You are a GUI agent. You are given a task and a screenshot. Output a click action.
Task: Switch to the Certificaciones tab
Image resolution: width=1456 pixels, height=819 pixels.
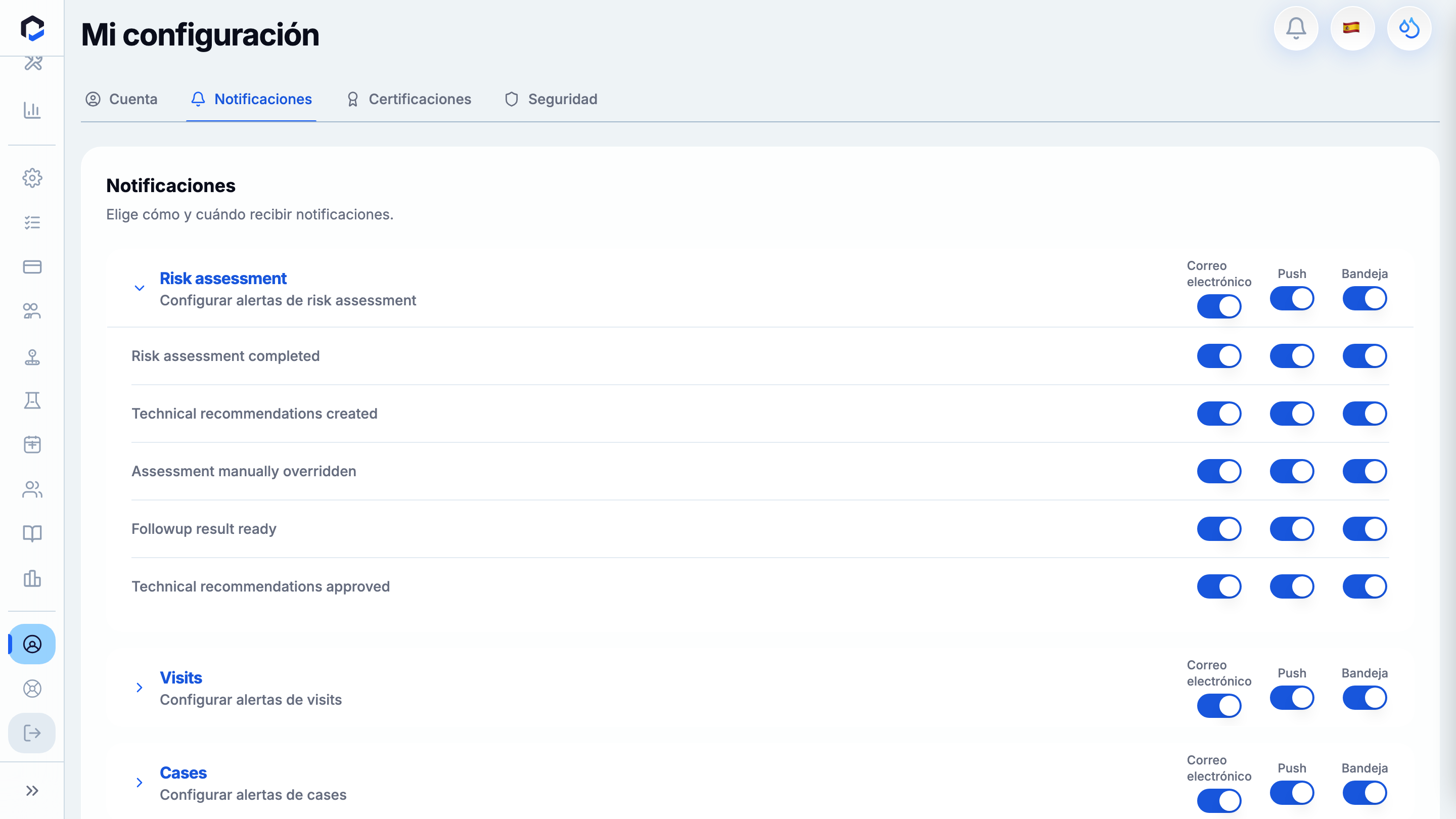coord(408,99)
